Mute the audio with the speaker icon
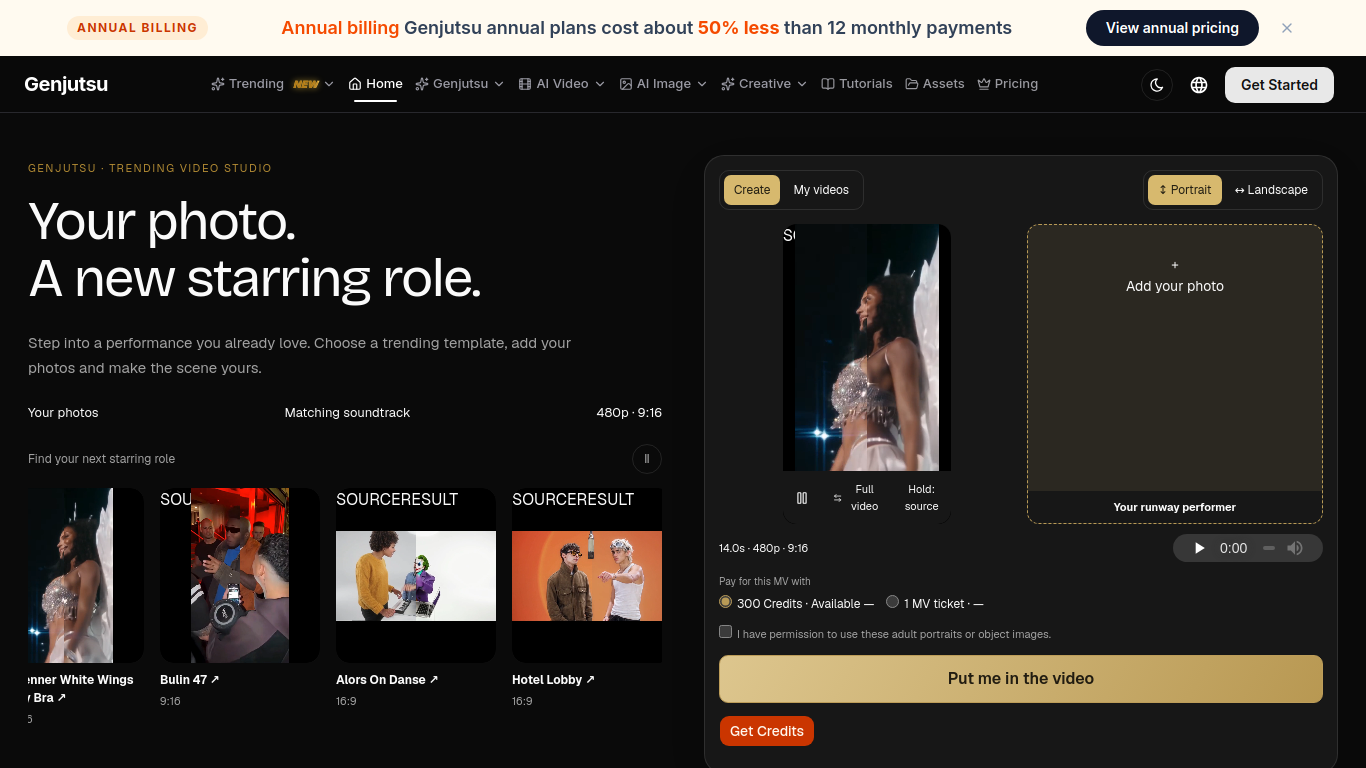This screenshot has width=1366, height=768. [1295, 548]
